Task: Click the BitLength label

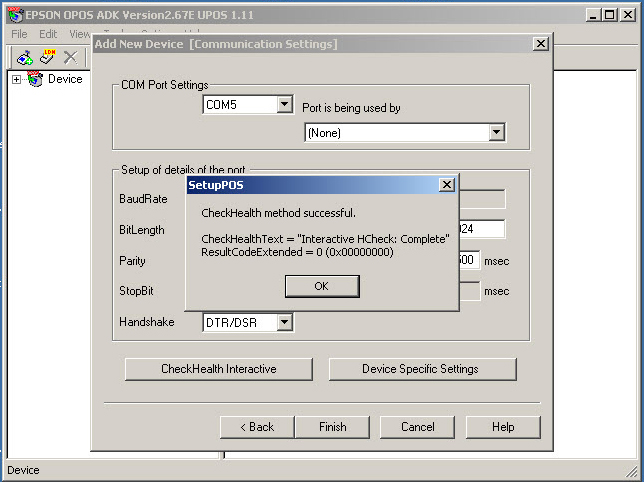Action: click(x=142, y=230)
